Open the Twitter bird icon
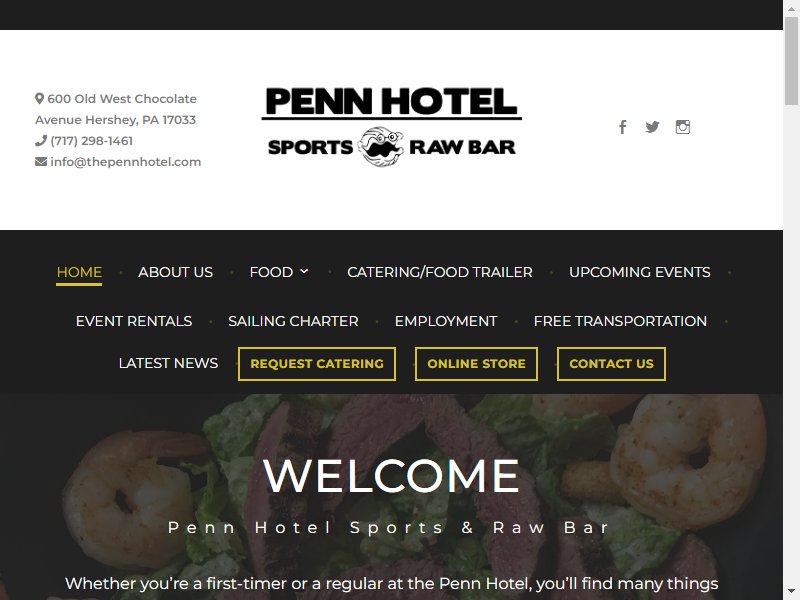Image resolution: width=800 pixels, height=600 pixels. (652, 127)
